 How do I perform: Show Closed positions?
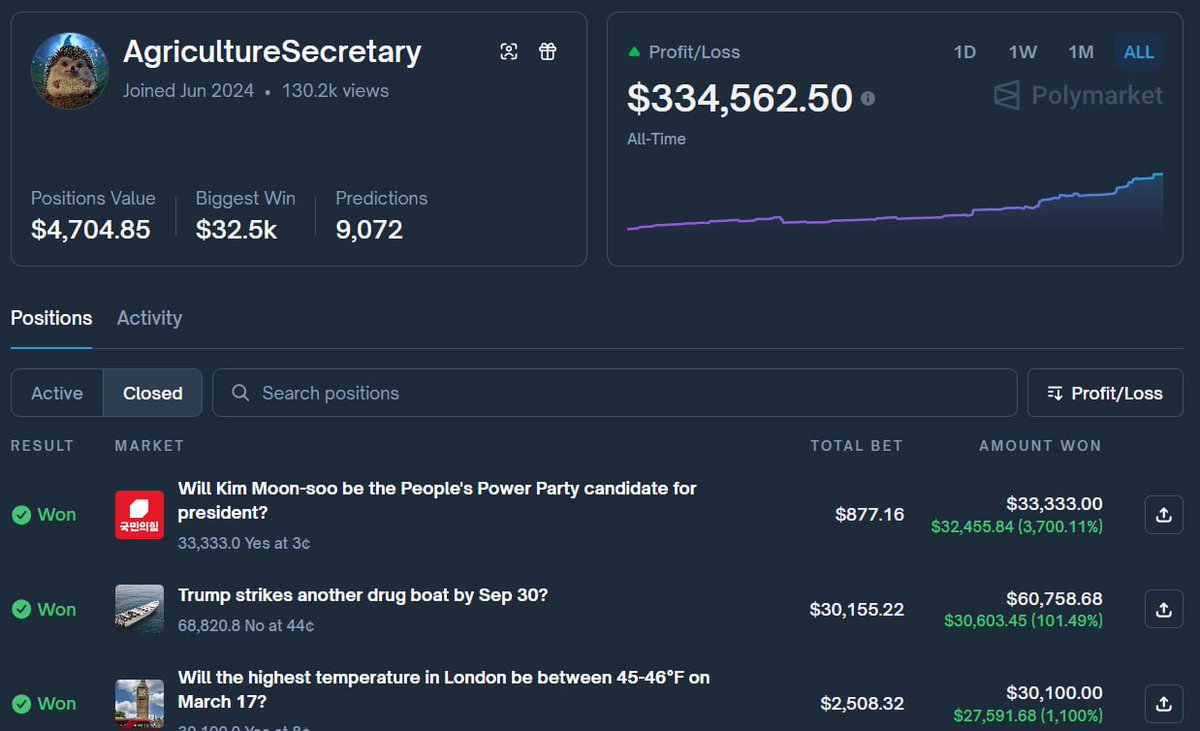tap(153, 393)
